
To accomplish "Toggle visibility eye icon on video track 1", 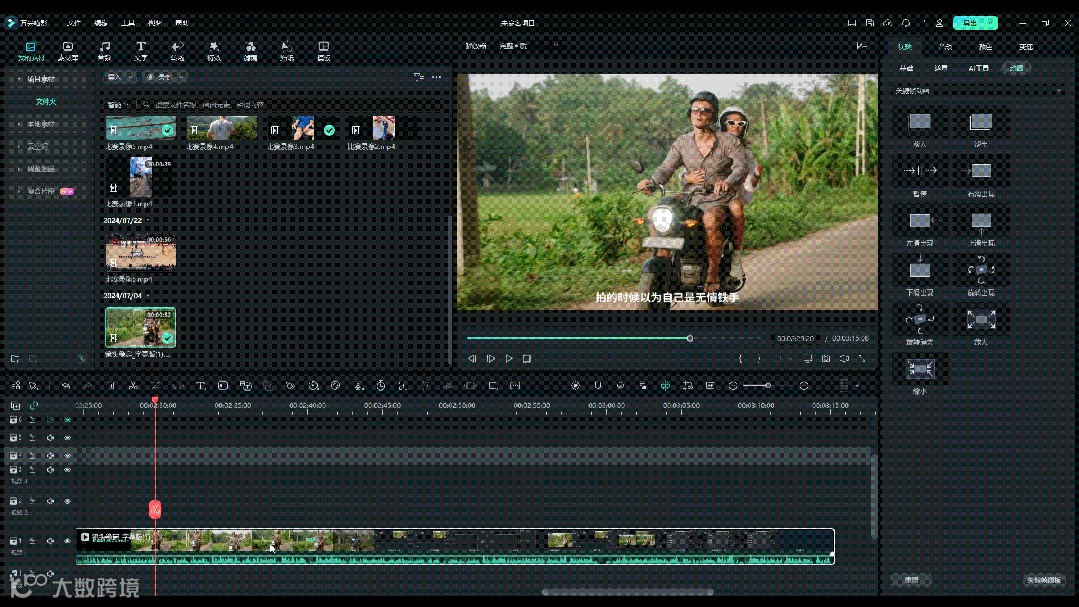I will point(68,541).
